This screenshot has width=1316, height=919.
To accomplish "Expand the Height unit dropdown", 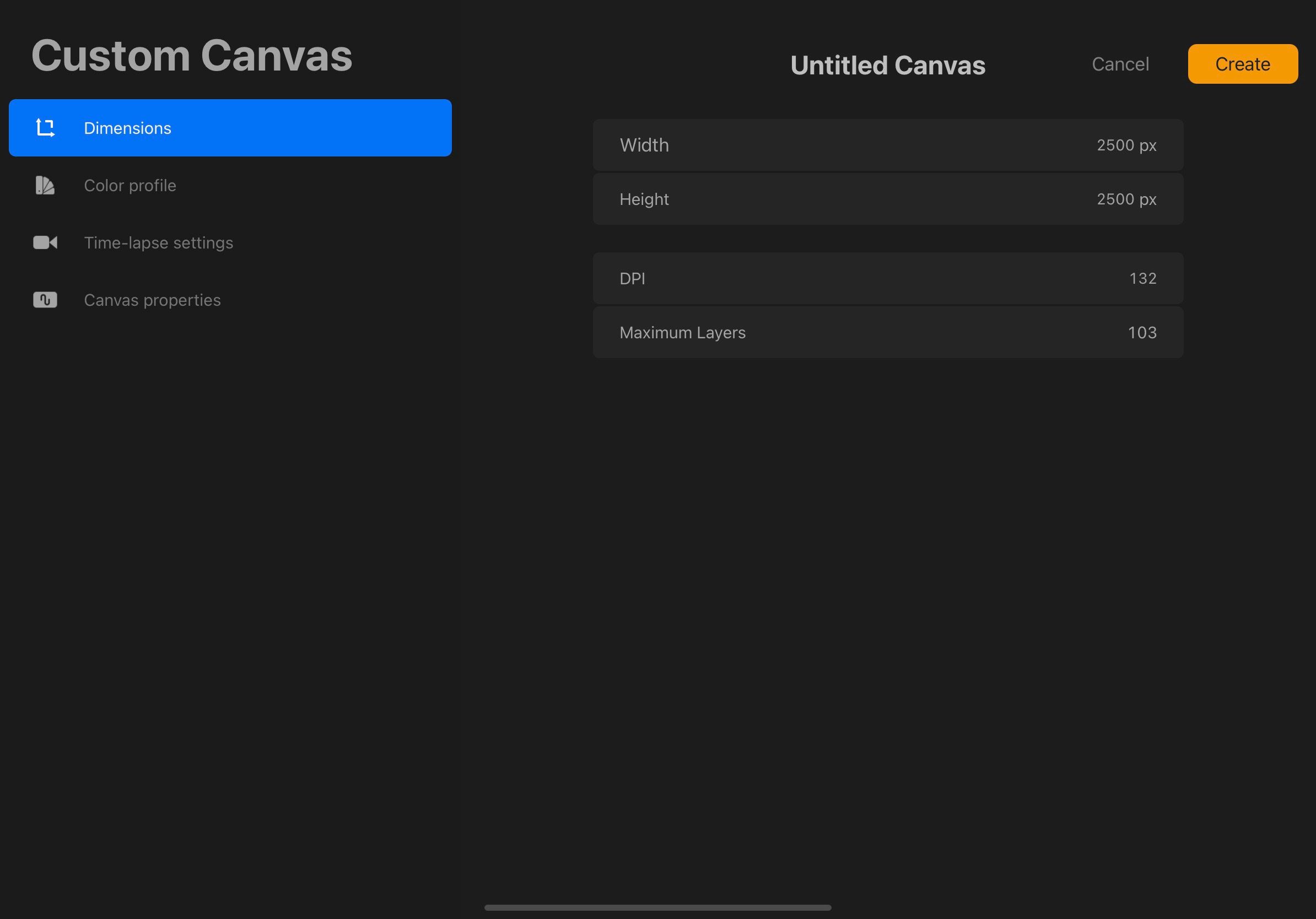I will [x=1147, y=198].
